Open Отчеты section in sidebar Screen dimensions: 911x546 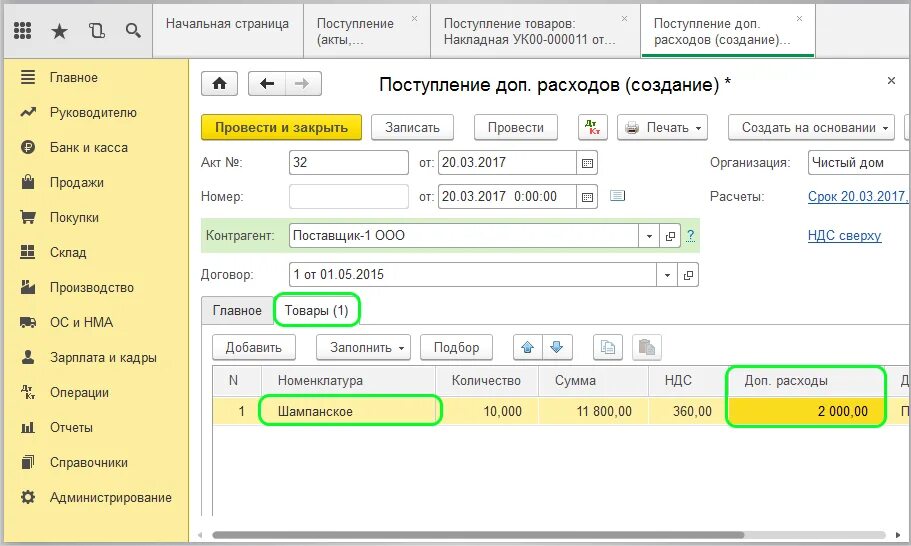[71, 428]
